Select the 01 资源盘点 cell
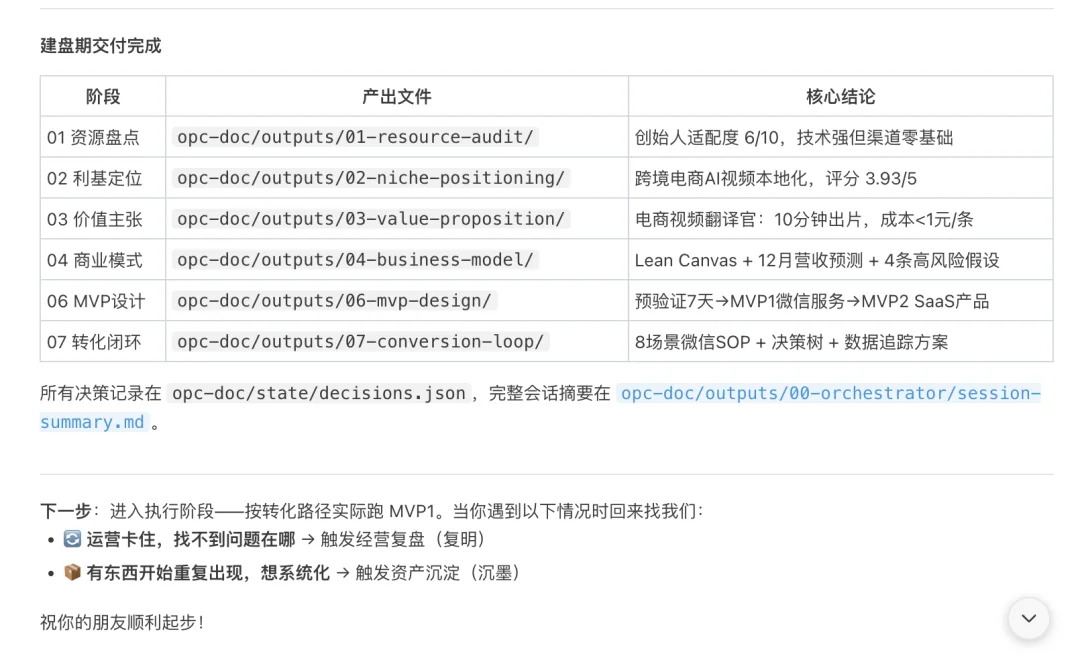 (103, 137)
